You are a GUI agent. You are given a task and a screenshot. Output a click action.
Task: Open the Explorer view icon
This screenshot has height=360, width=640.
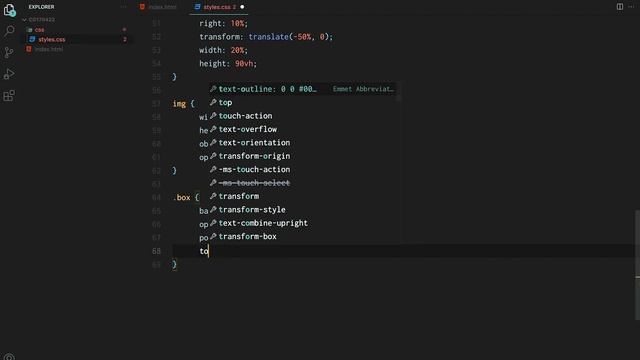[9, 10]
